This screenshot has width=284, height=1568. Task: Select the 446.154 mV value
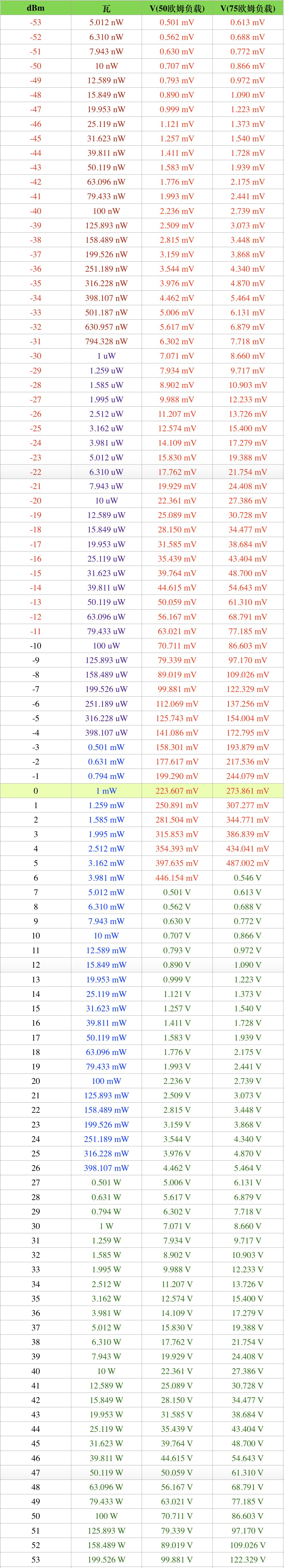tap(177, 878)
